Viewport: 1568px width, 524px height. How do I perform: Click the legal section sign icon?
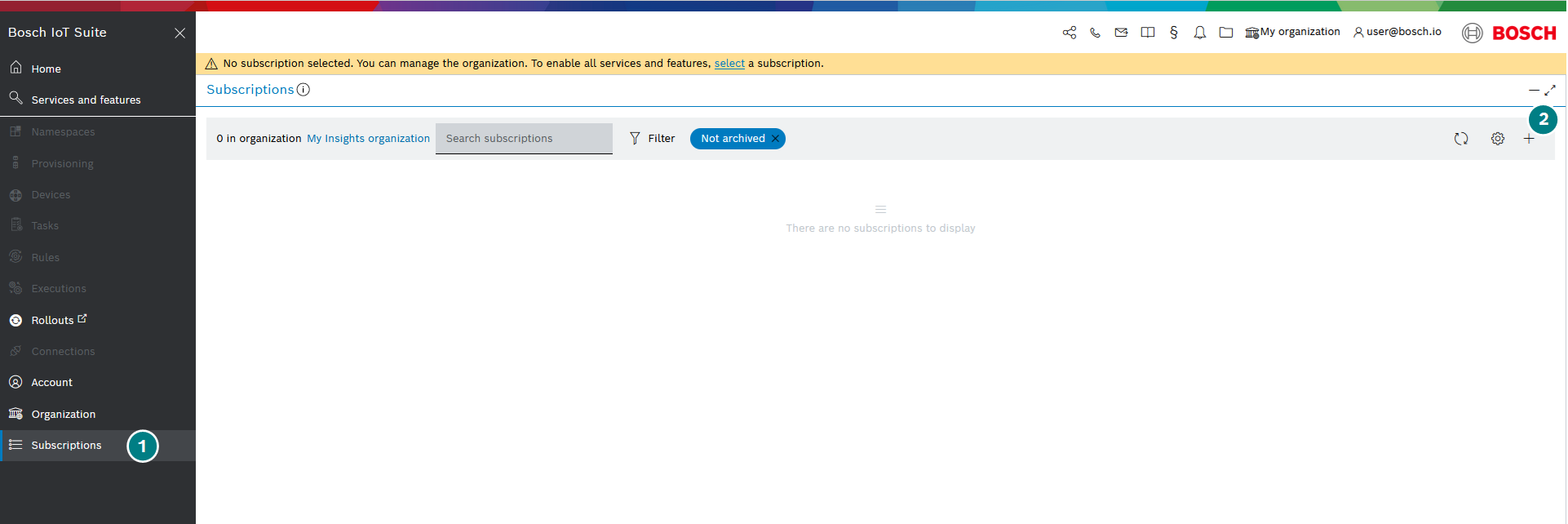pyautogui.click(x=1173, y=33)
